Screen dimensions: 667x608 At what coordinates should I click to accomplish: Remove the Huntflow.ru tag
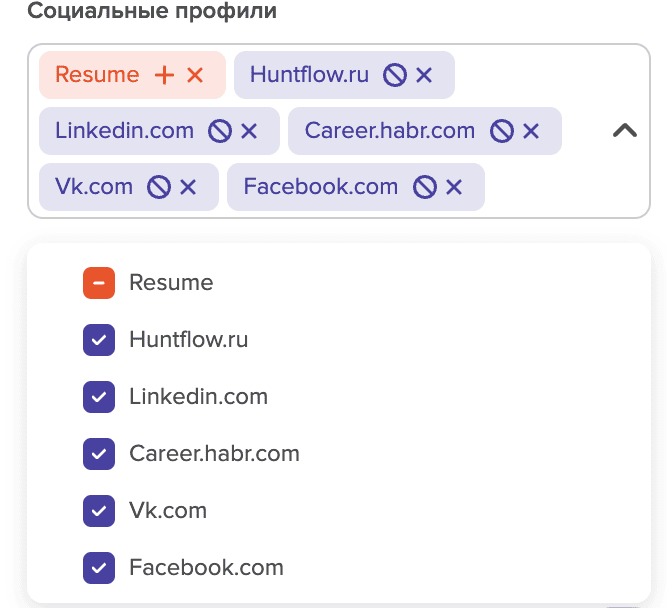[x=424, y=75]
